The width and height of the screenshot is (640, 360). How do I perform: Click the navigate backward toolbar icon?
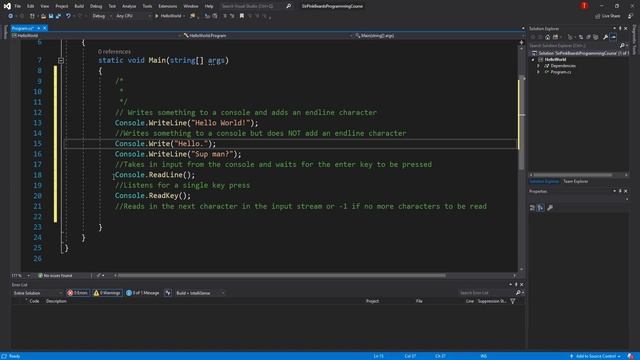pos(10,16)
